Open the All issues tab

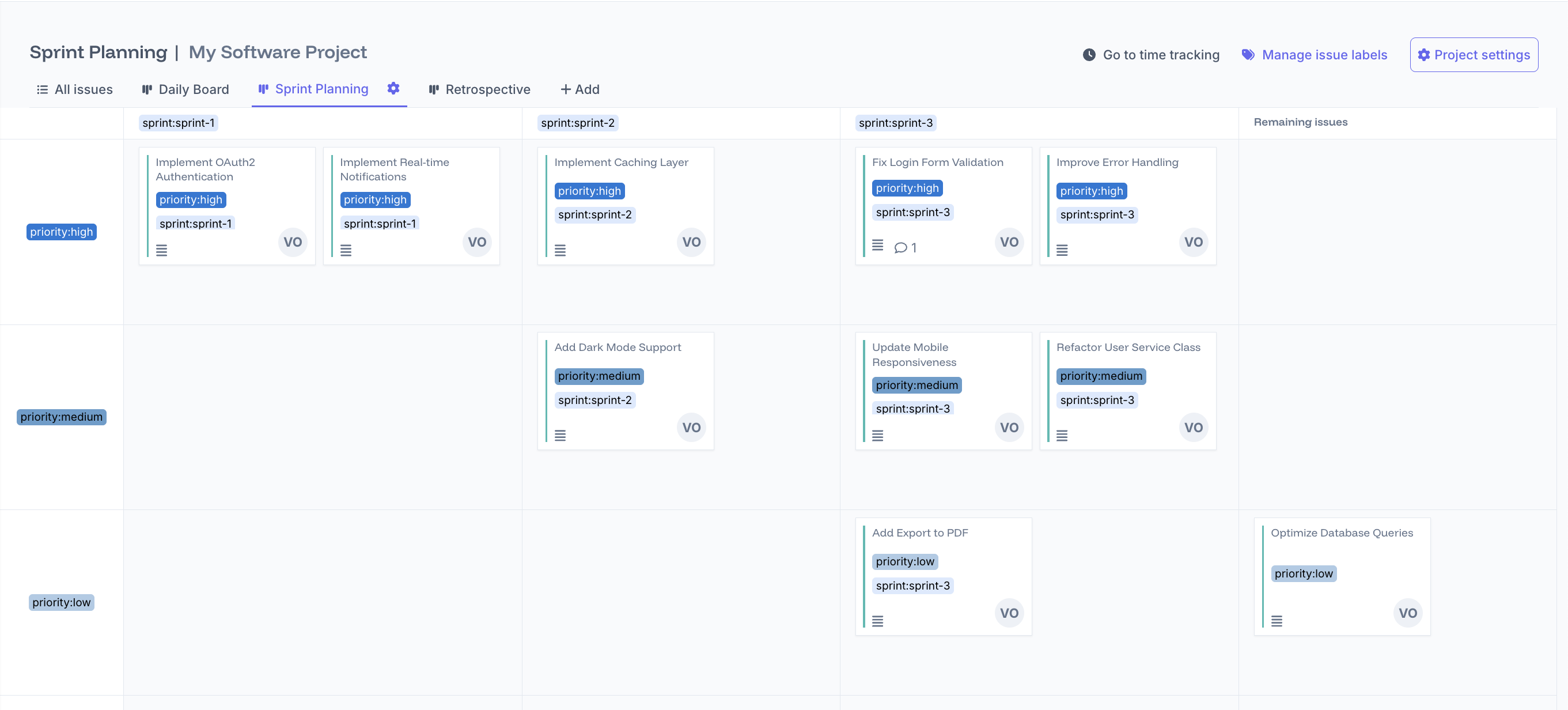(75, 89)
